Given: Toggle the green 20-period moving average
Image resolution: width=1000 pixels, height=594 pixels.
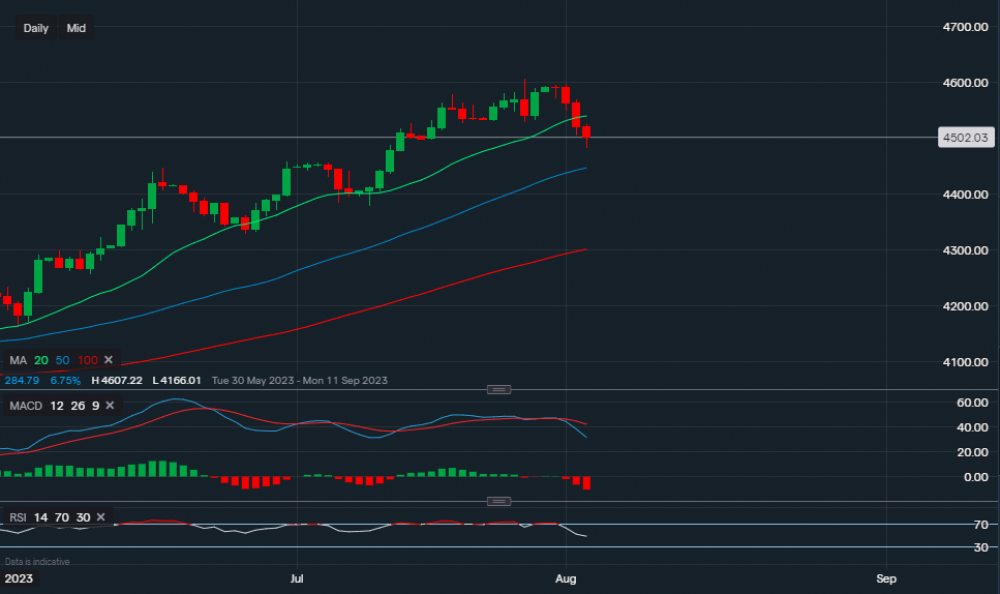Looking at the screenshot, I should point(40,360).
